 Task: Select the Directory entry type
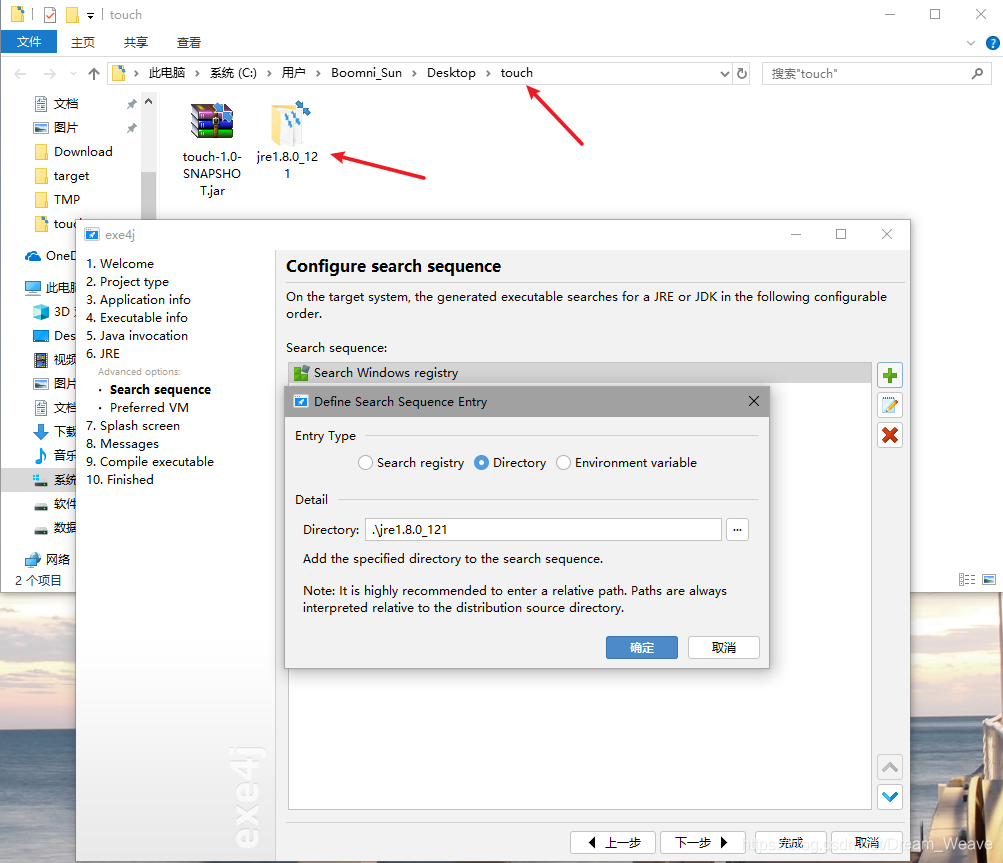point(510,463)
